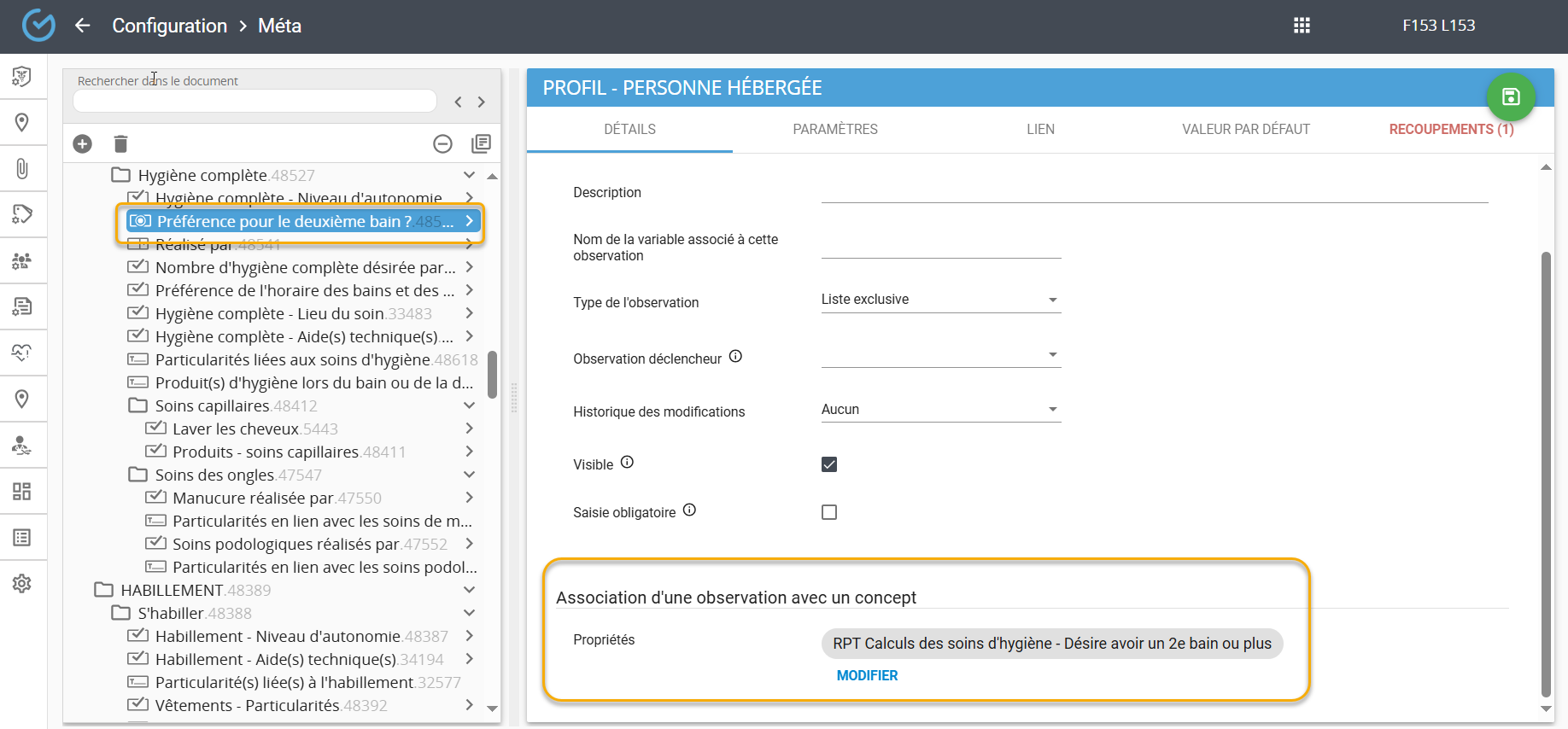Viewport: 1568px width, 729px height.
Task: Click the green save floppy disk button
Action: (x=1510, y=97)
